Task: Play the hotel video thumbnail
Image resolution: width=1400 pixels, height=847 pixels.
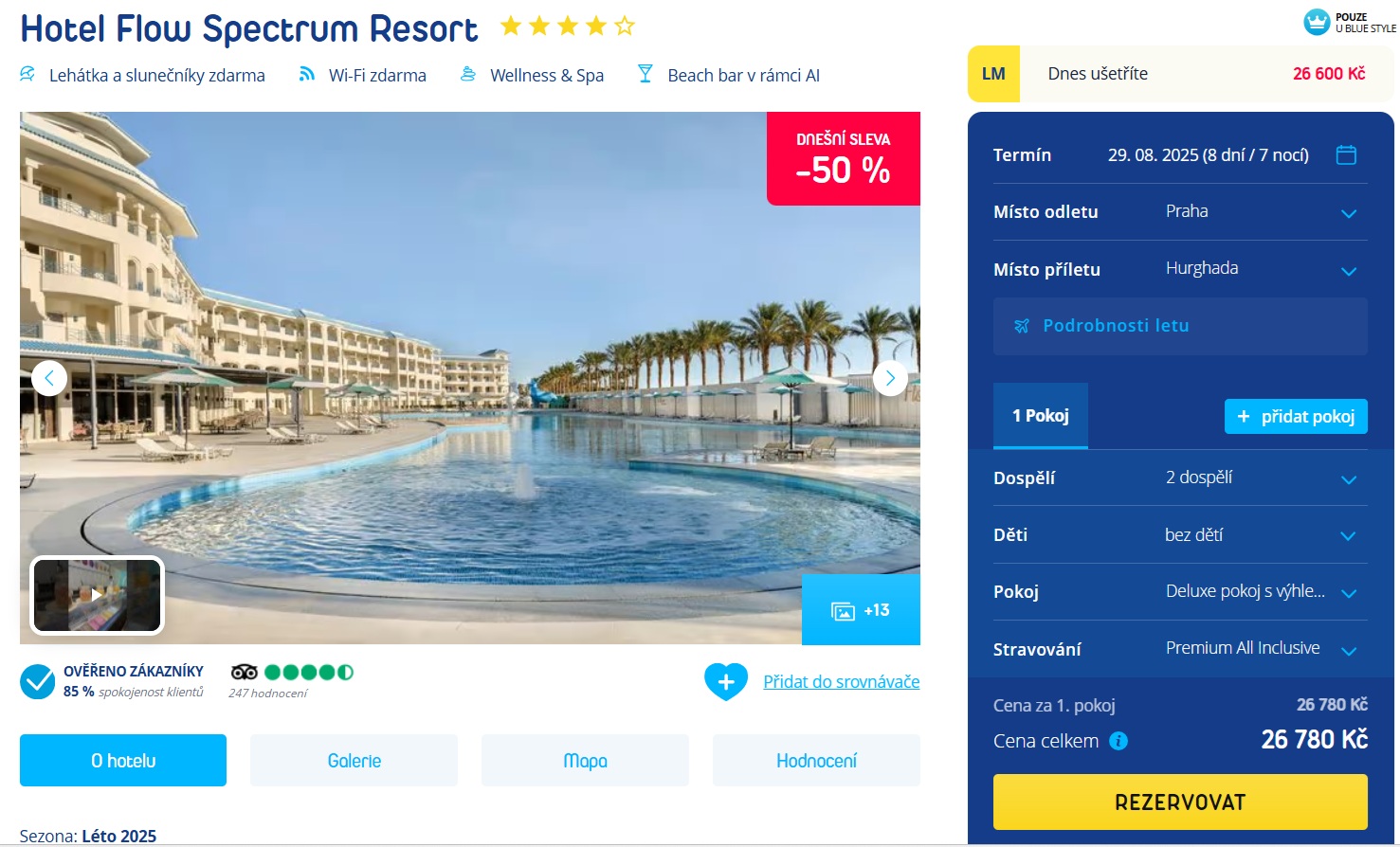Action: (x=98, y=595)
